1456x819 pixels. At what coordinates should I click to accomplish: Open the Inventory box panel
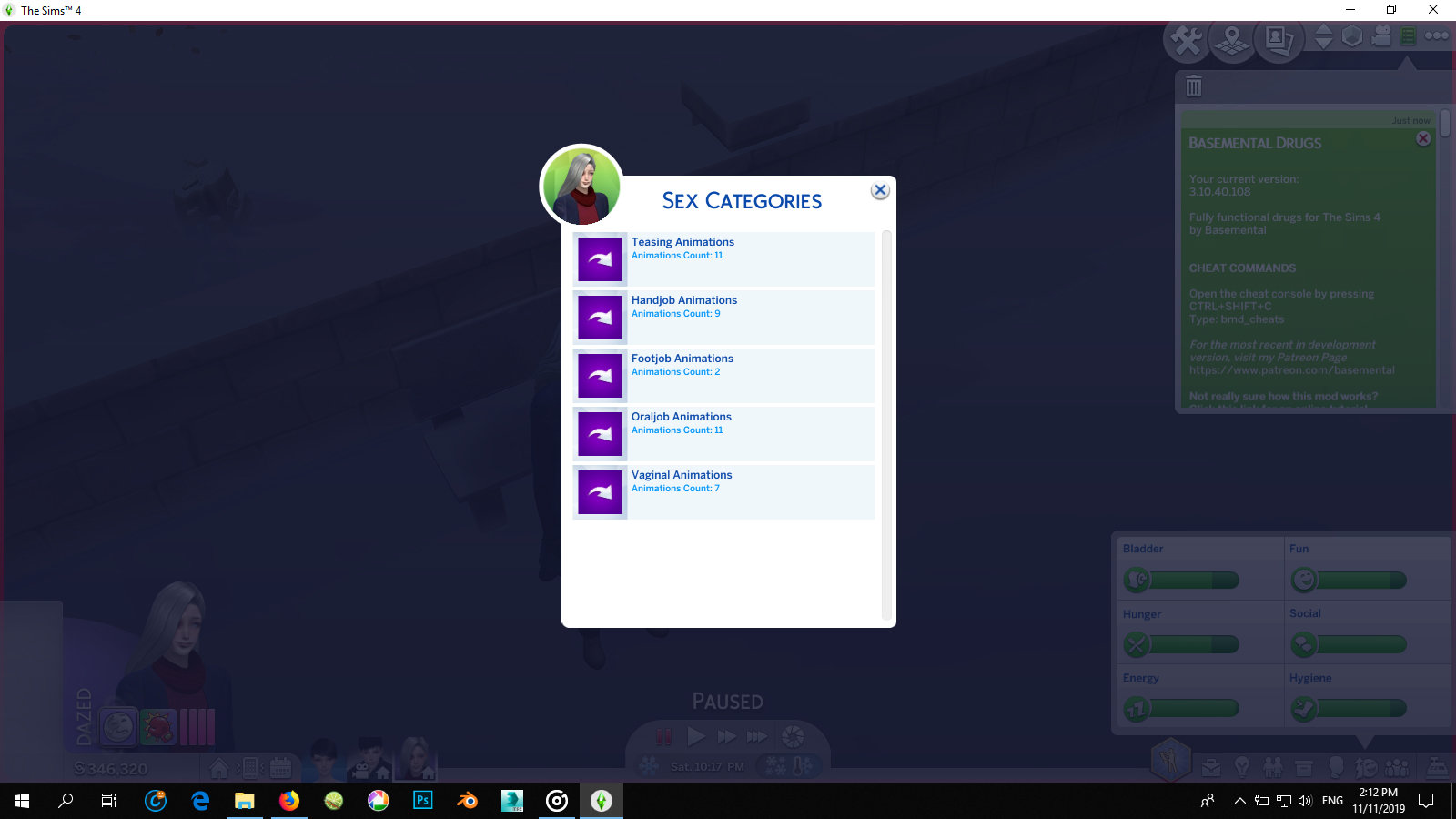point(1304,767)
